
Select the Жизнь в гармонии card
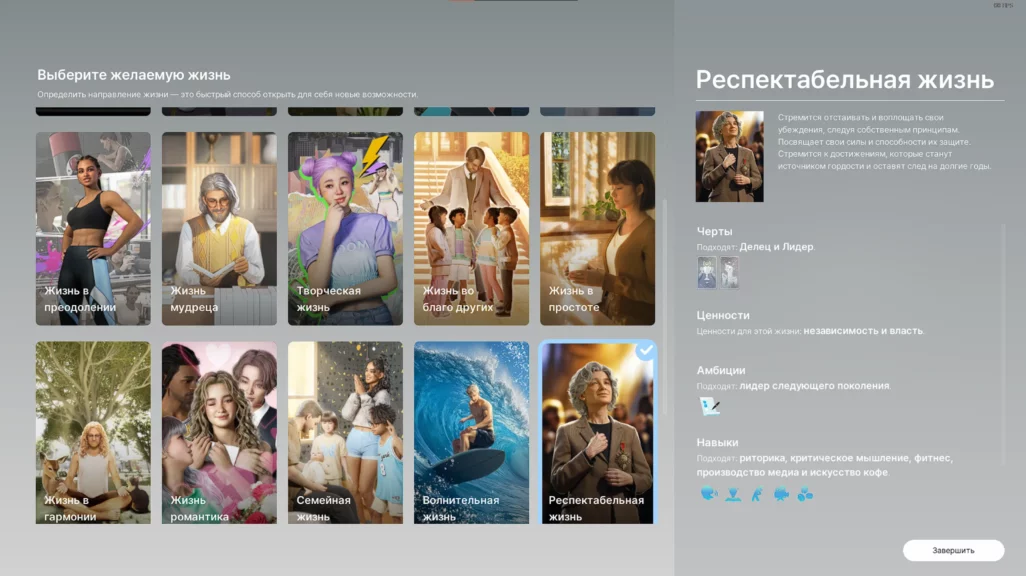click(x=93, y=432)
